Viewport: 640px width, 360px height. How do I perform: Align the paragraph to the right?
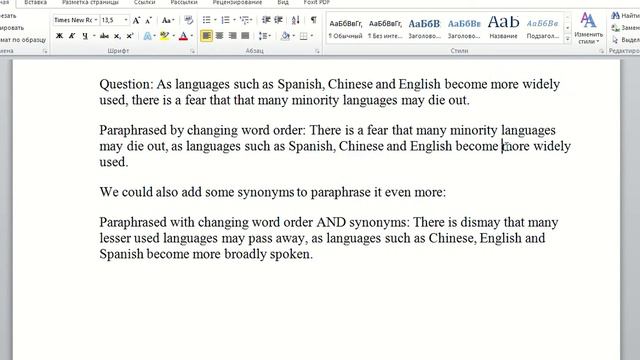[x=232, y=36]
